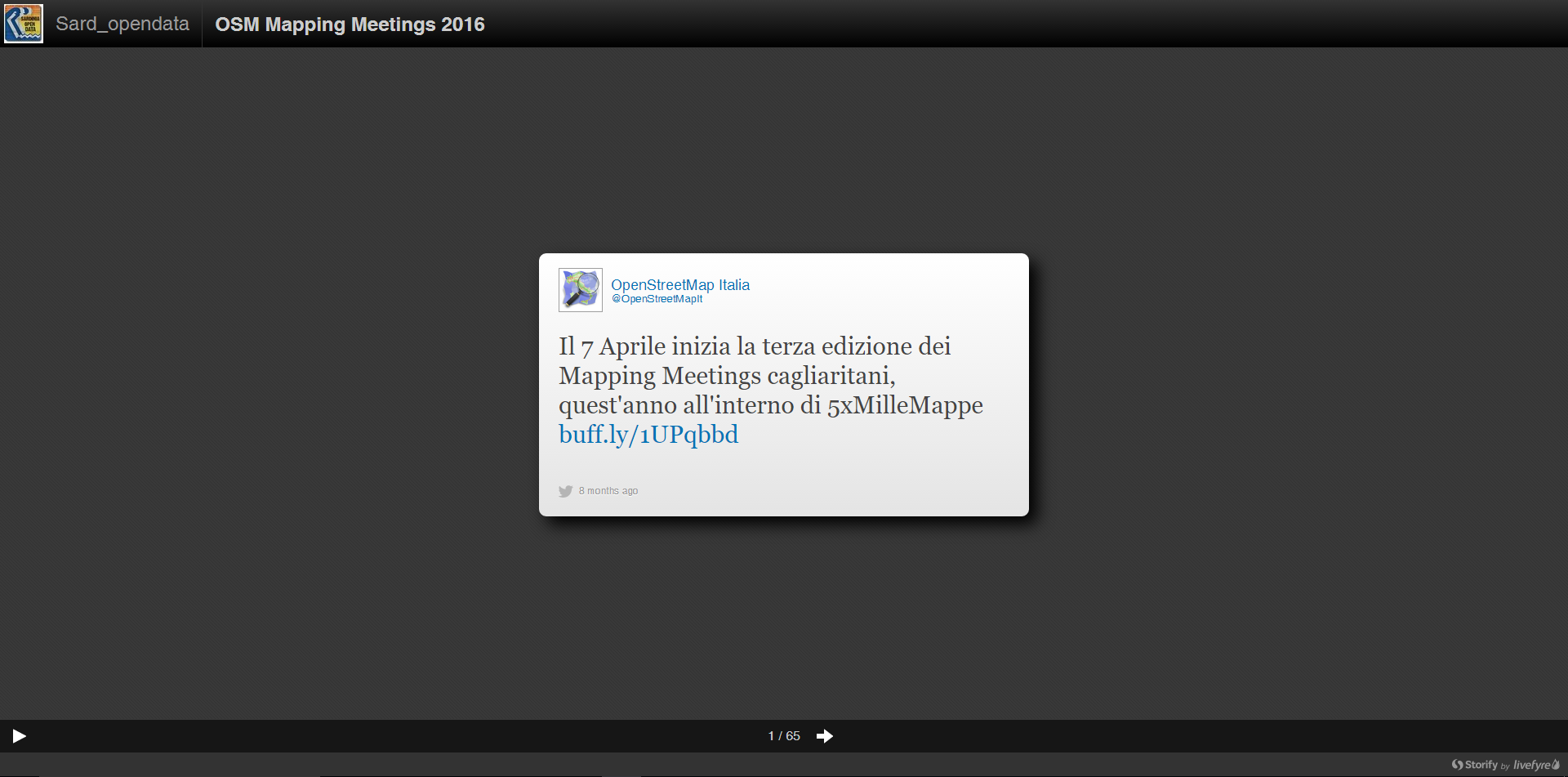Image resolution: width=1568 pixels, height=777 pixels.
Task: Open the buff.ly/1UPqbbd link
Action: click(x=648, y=435)
